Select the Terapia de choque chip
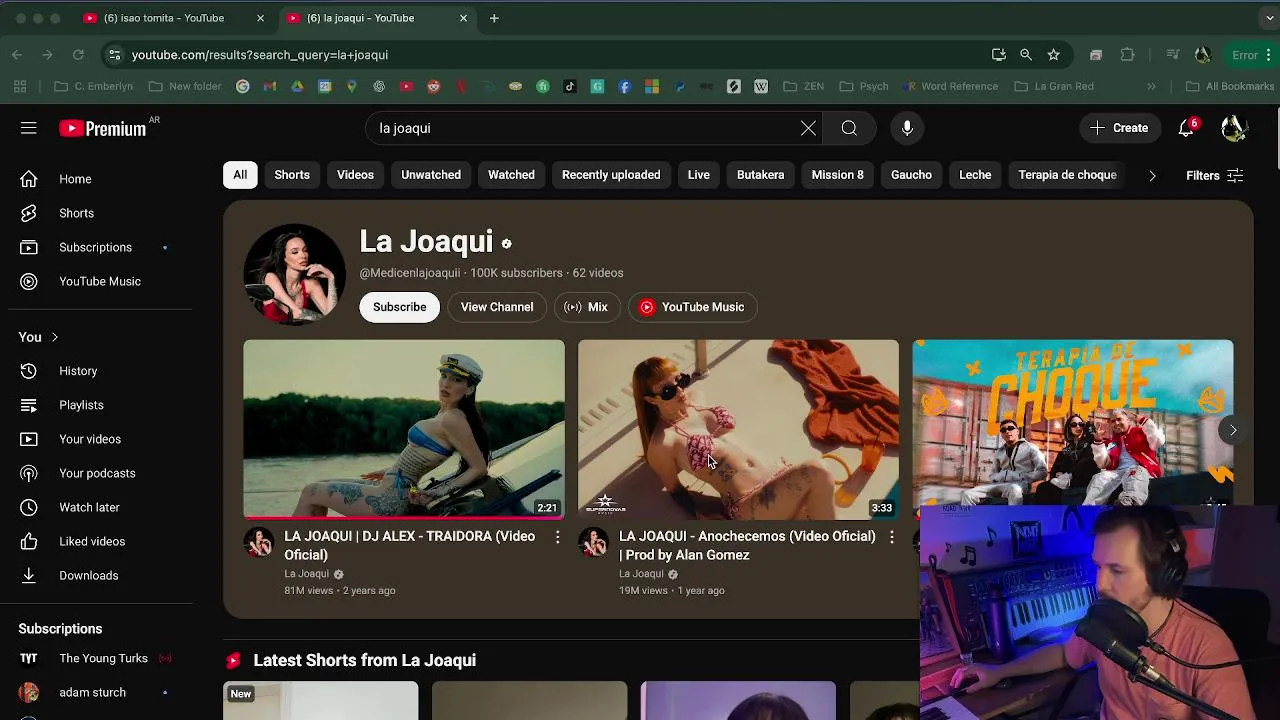Viewport: 1280px width, 720px height. click(x=1067, y=175)
